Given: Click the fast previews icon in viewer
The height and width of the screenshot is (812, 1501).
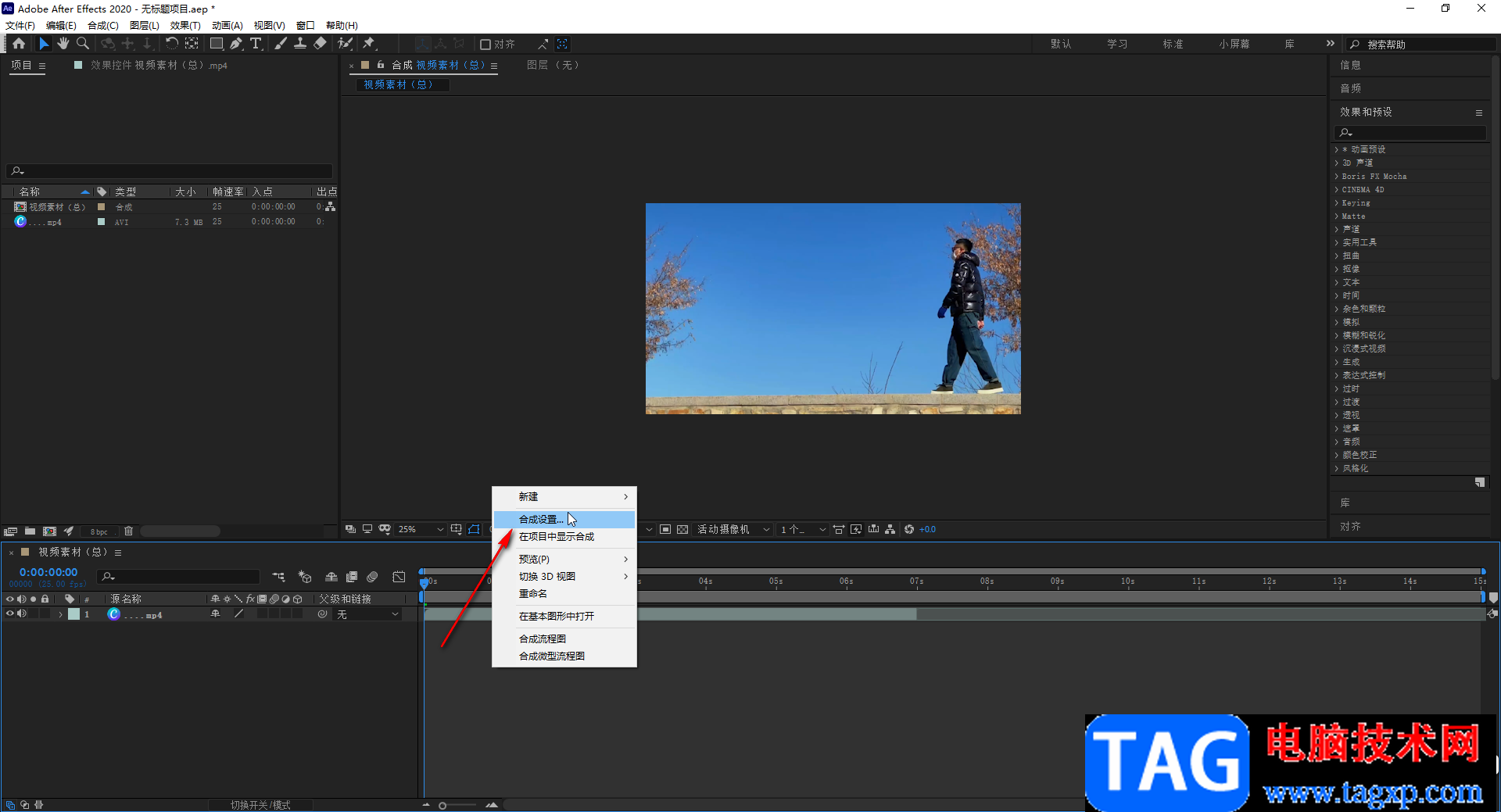Looking at the screenshot, I should (x=856, y=529).
